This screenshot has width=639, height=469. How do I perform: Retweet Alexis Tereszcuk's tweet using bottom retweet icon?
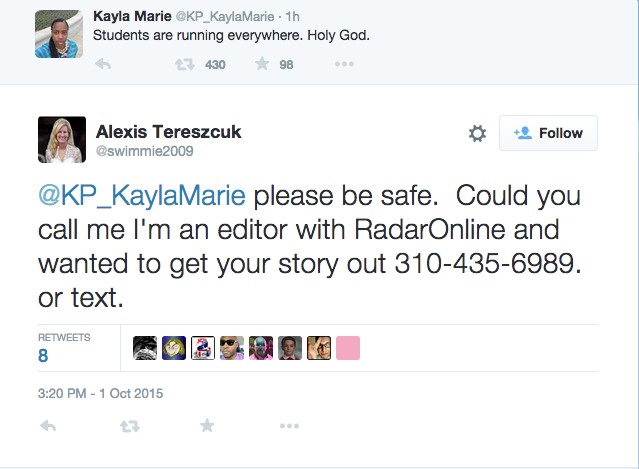(x=130, y=426)
